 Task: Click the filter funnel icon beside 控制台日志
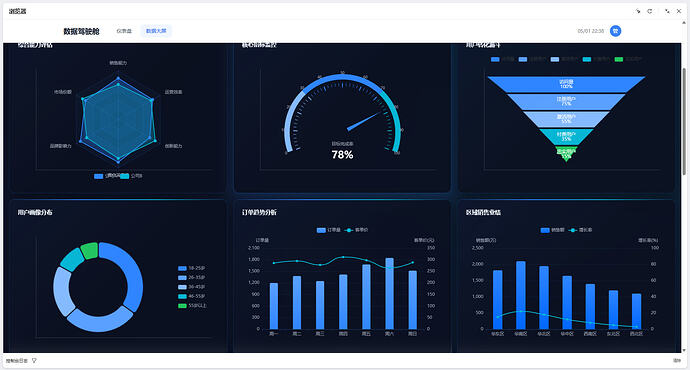[34, 361]
